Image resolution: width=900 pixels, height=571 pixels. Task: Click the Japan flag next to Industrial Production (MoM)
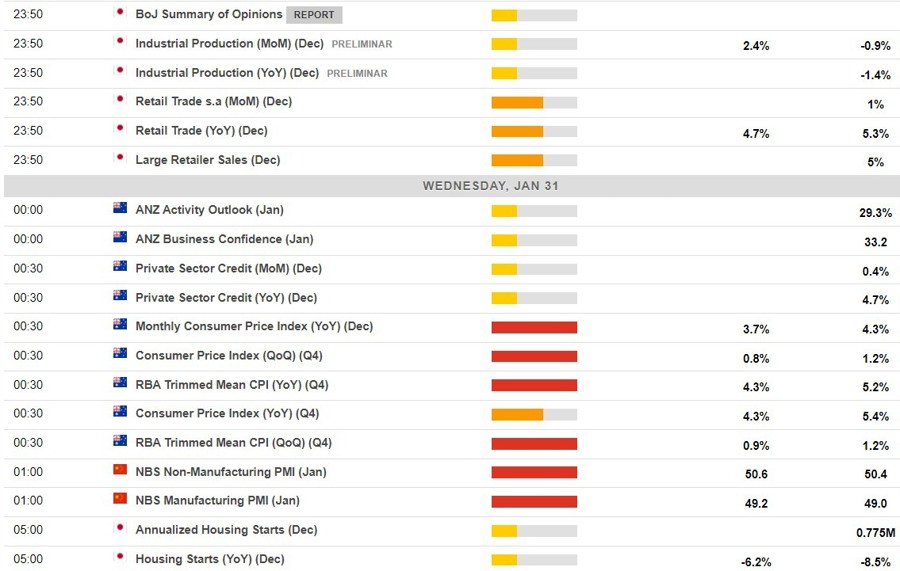[x=120, y=41]
